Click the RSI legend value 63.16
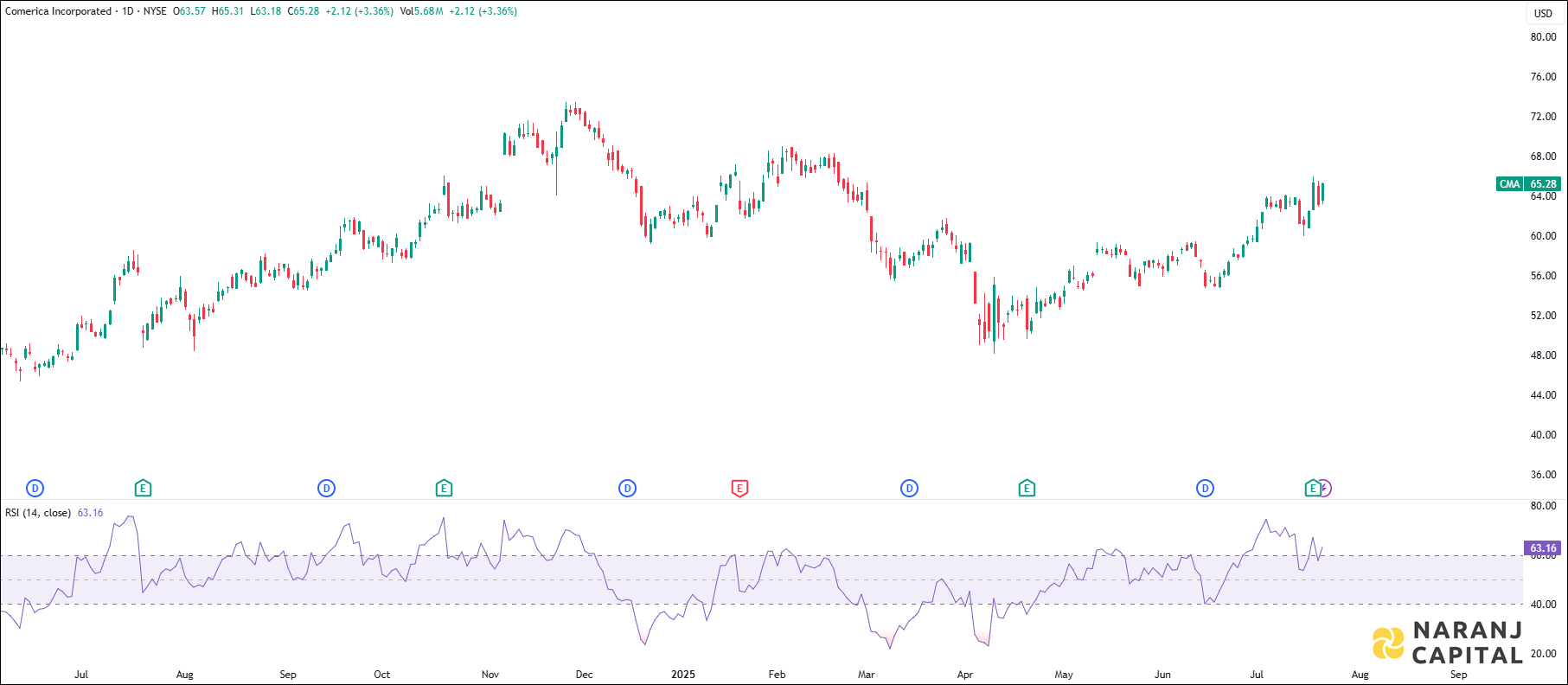 [x=90, y=513]
